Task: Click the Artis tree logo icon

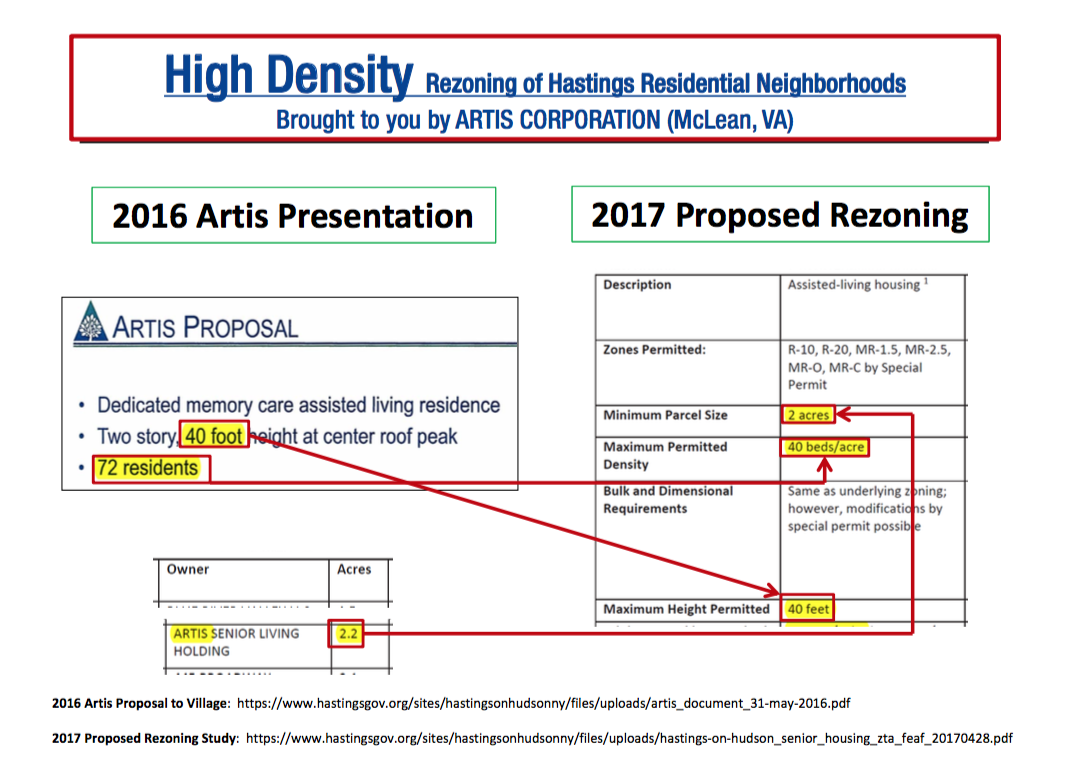Action: click(x=90, y=321)
